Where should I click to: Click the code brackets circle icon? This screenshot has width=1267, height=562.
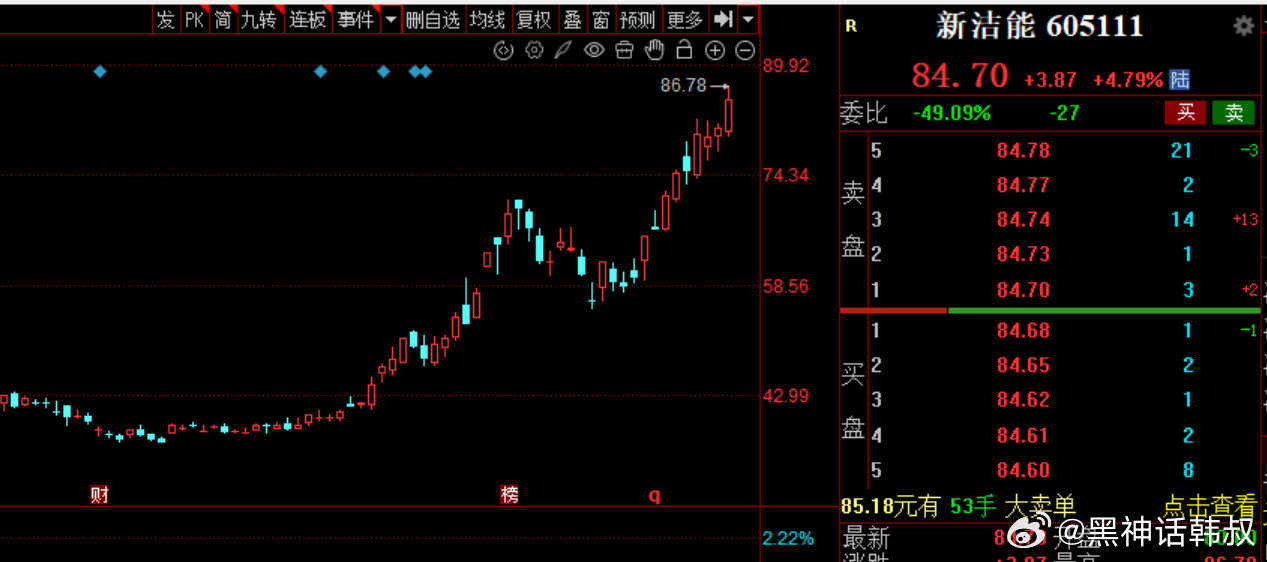coord(504,50)
